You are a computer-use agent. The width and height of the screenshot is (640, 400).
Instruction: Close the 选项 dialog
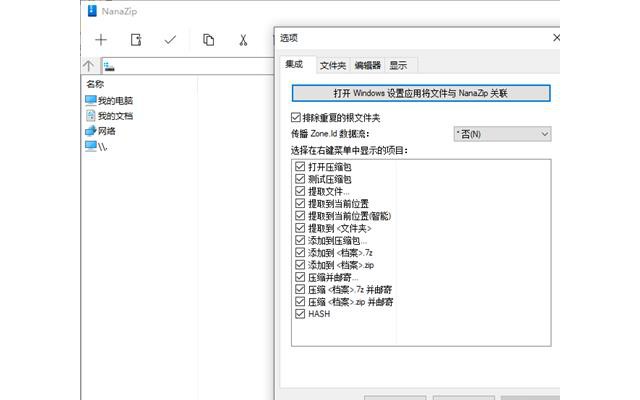tap(556, 38)
